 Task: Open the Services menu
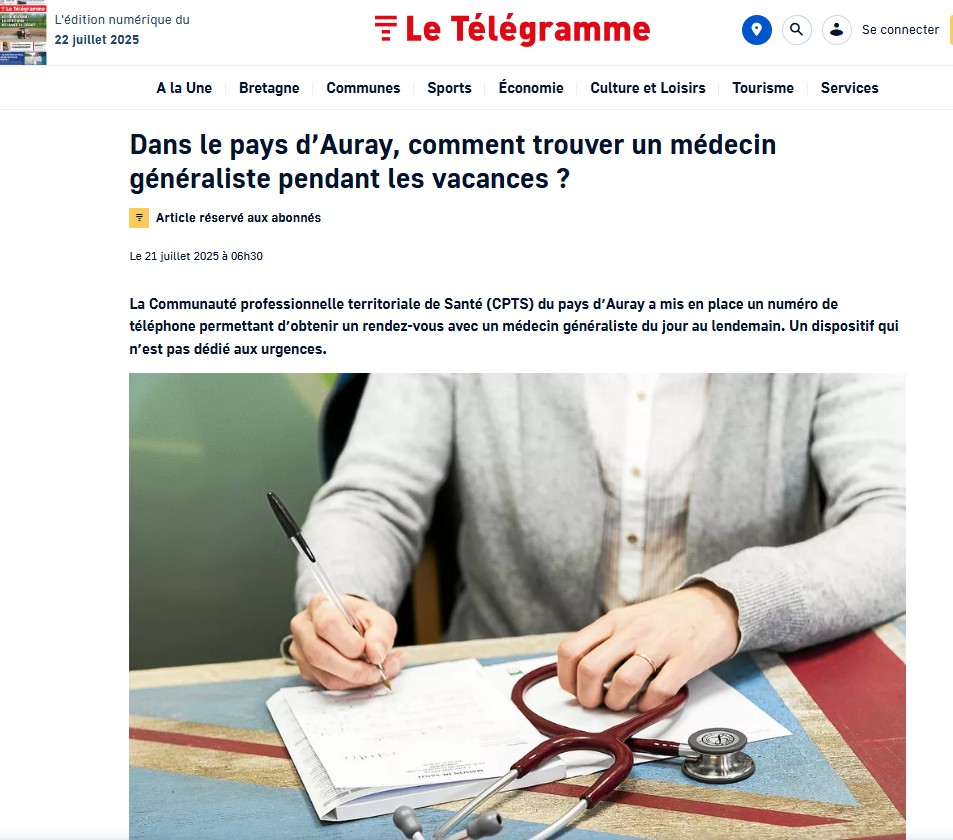tap(849, 88)
